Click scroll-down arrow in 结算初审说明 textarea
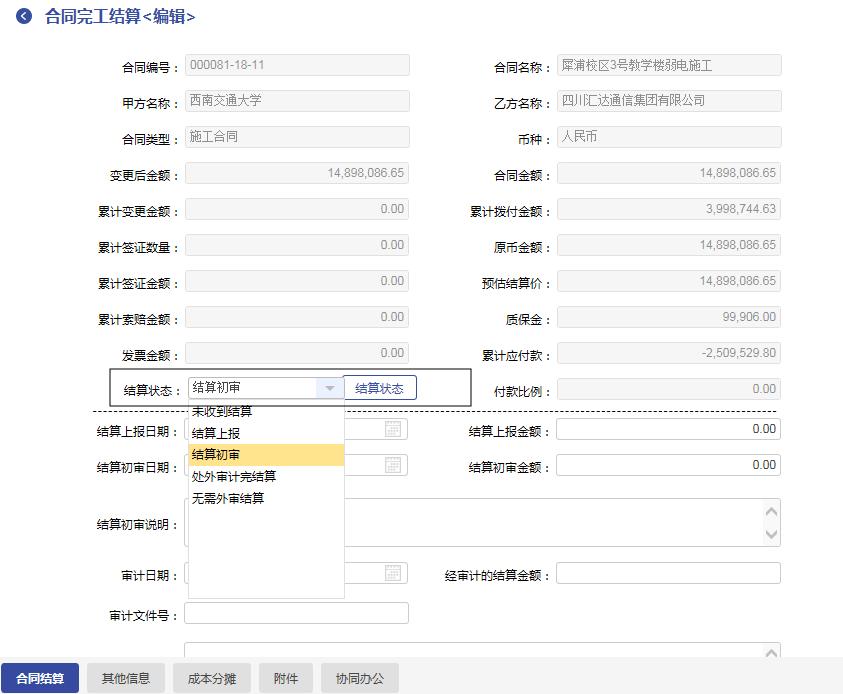This screenshot has width=843, height=694. tap(771, 535)
